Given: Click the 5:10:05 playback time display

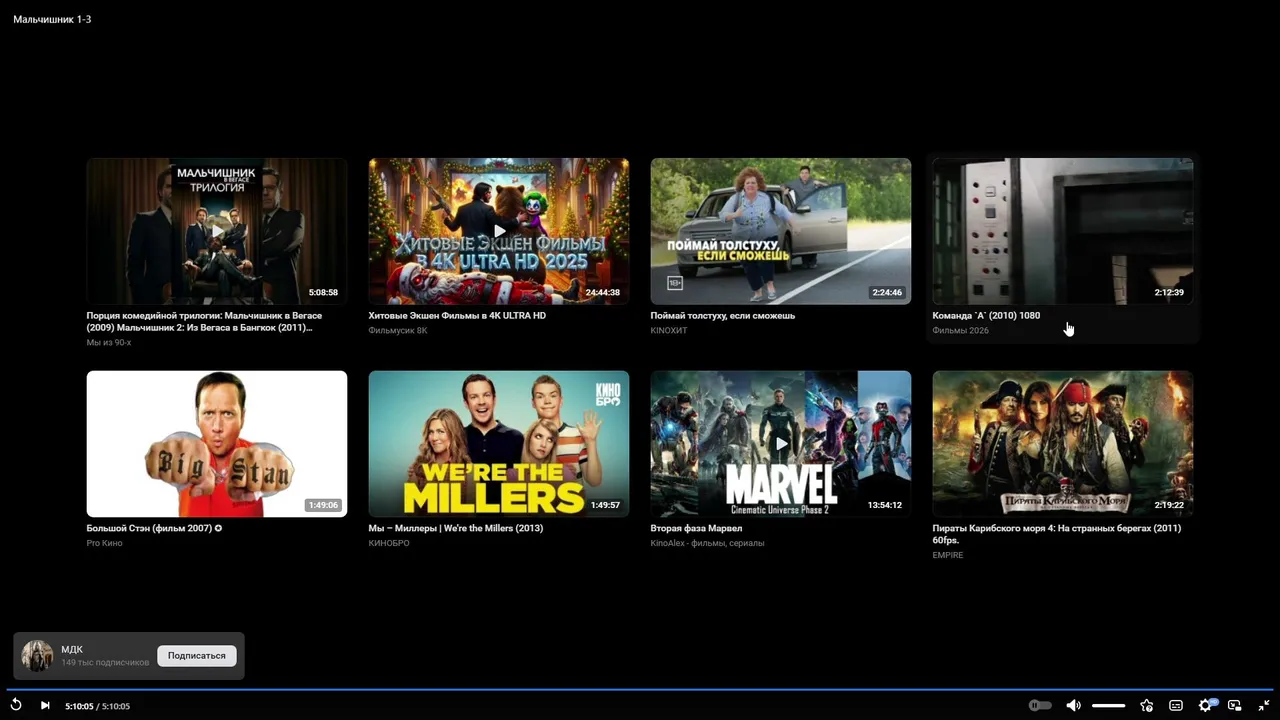Looking at the screenshot, I should click(x=98, y=706).
